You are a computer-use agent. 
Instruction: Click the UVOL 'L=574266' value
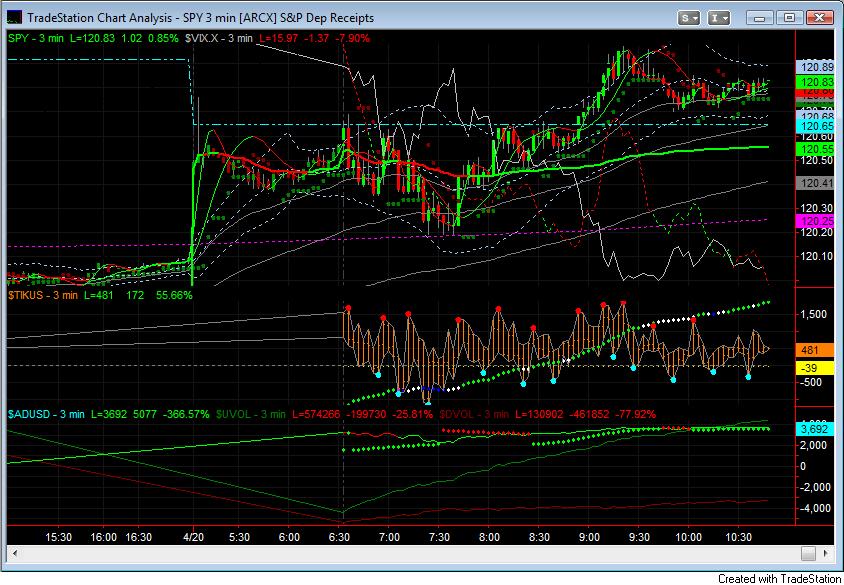click(x=317, y=414)
